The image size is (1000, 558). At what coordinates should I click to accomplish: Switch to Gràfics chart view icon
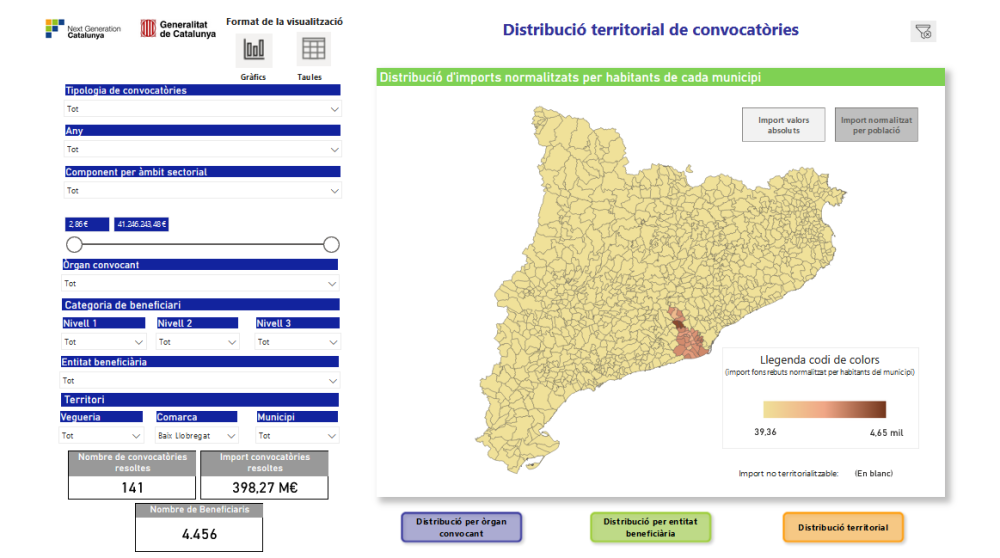pos(254,49)
